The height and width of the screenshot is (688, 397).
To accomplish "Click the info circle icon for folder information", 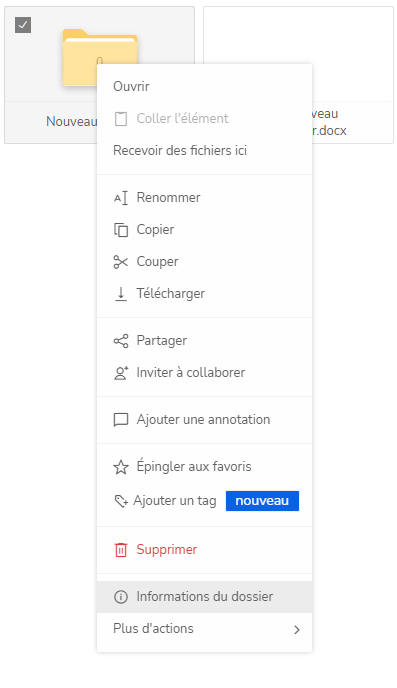I will [x=121, y=597].
